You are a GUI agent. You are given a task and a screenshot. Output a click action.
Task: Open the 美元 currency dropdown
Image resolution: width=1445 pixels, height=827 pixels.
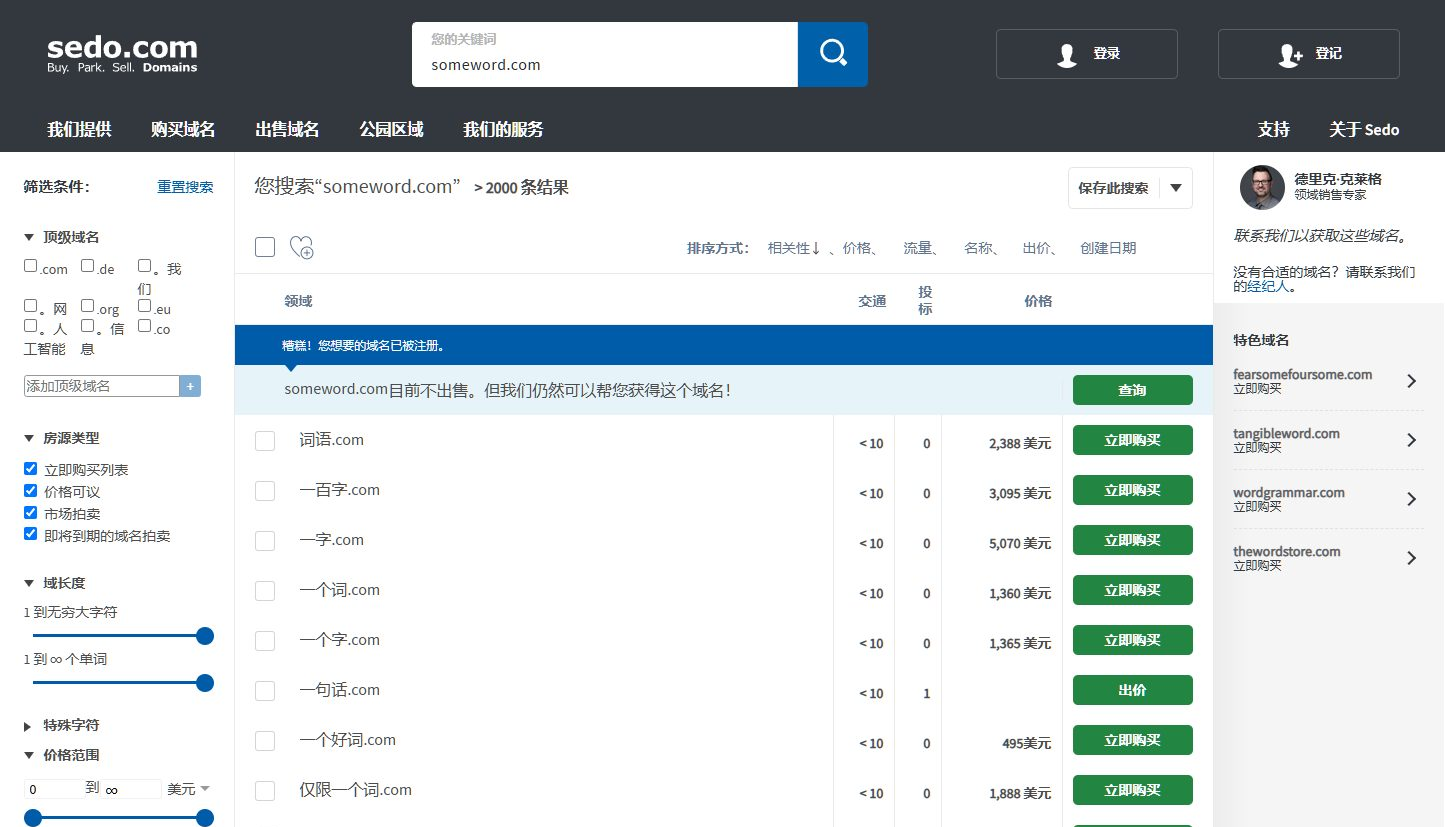(x=189, y=789)
